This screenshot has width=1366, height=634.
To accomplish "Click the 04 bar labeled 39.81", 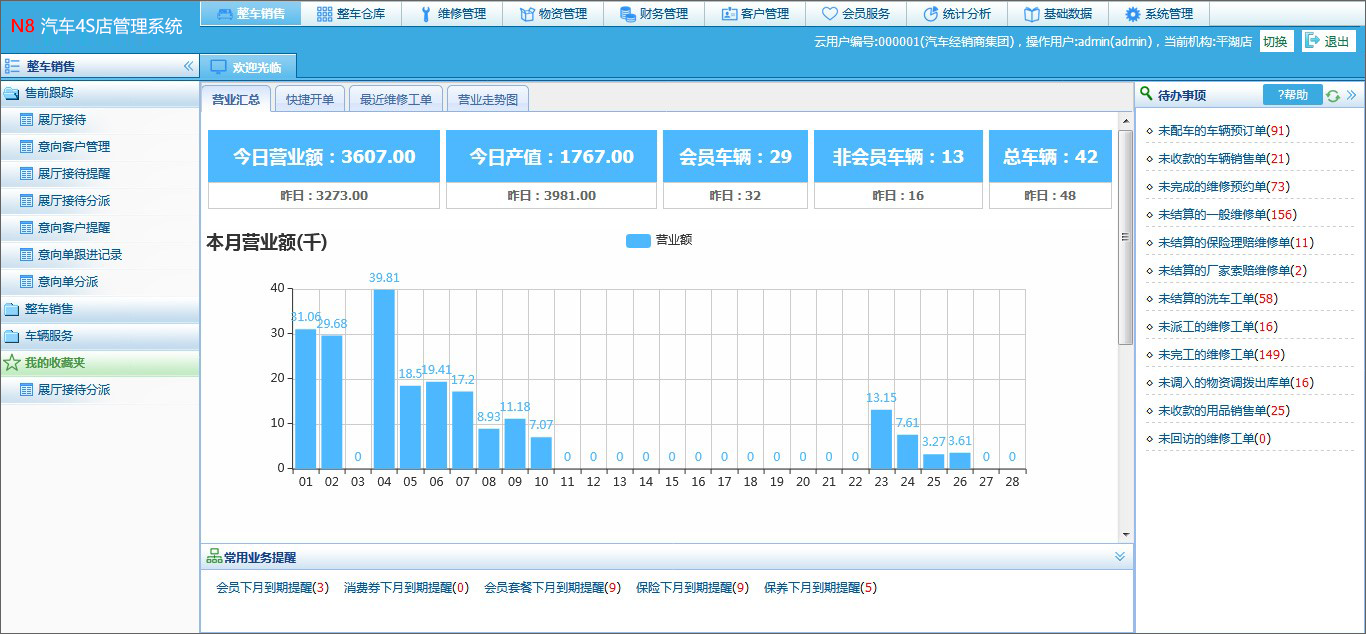I will [384, 378].
